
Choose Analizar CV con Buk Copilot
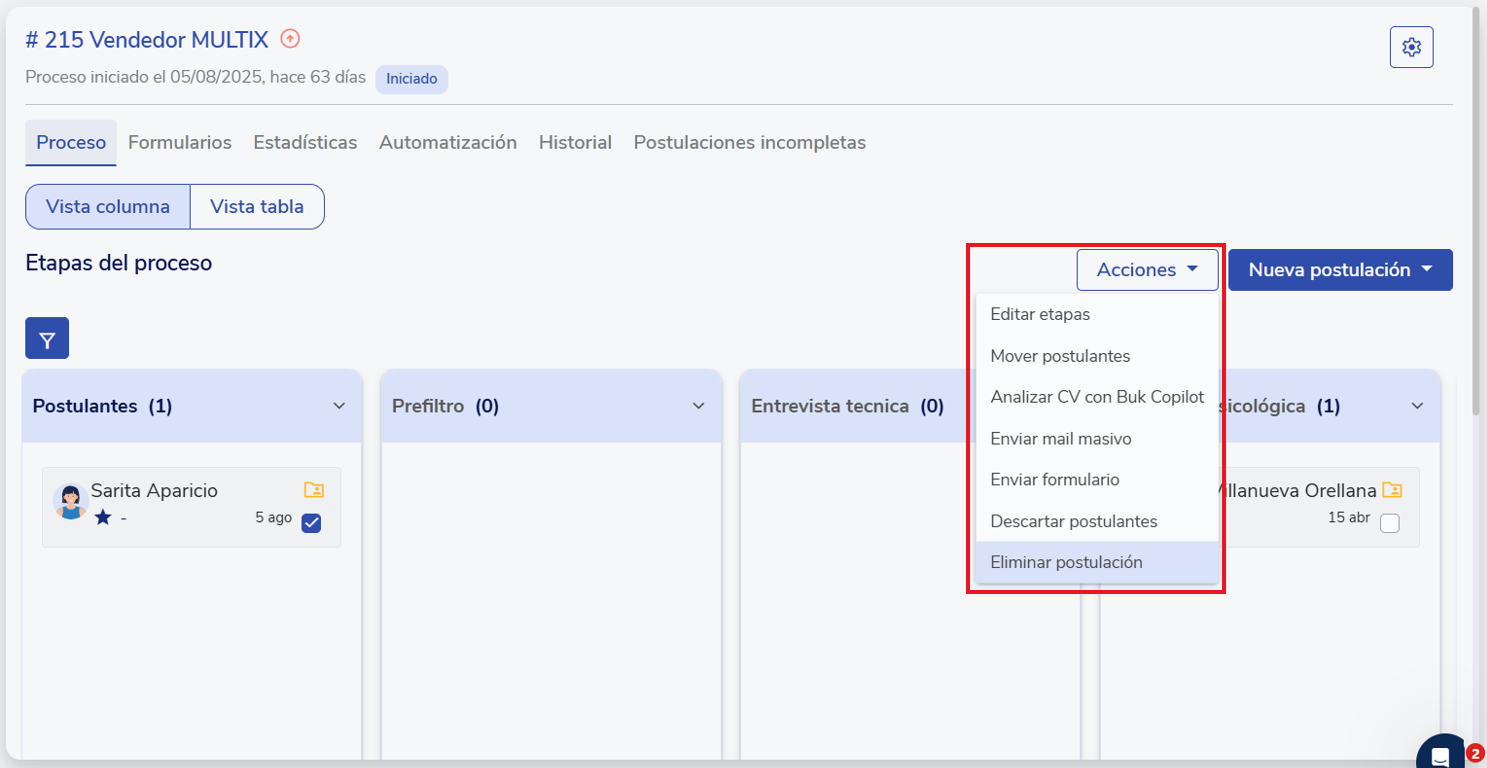(x=1096, y=397)
